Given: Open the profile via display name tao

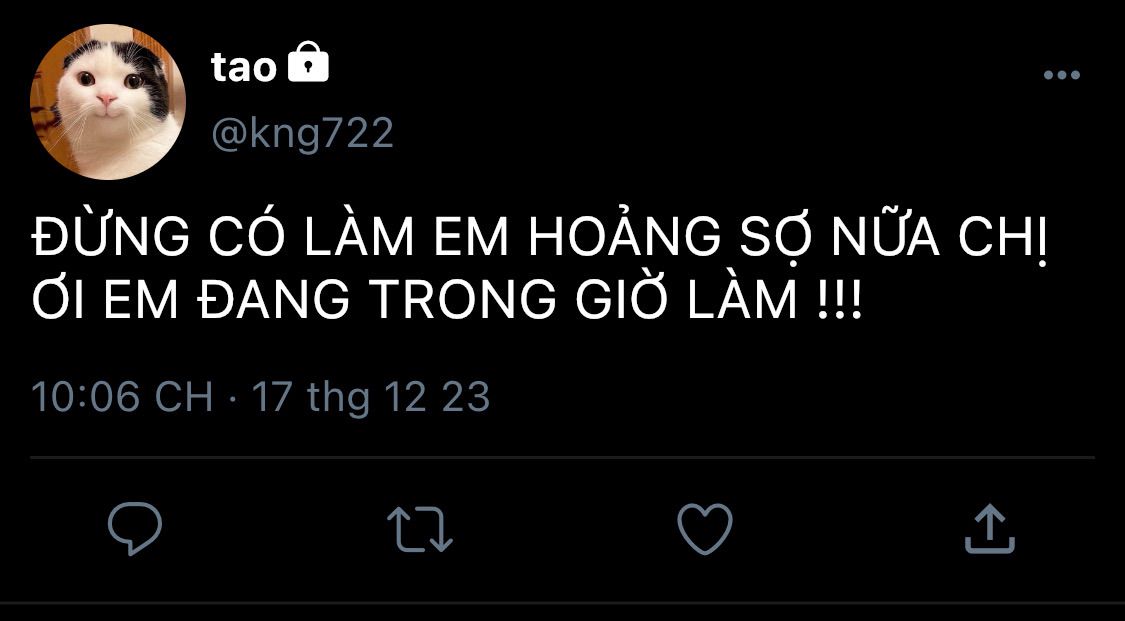Looking at the screenshot, I should 244,67.
